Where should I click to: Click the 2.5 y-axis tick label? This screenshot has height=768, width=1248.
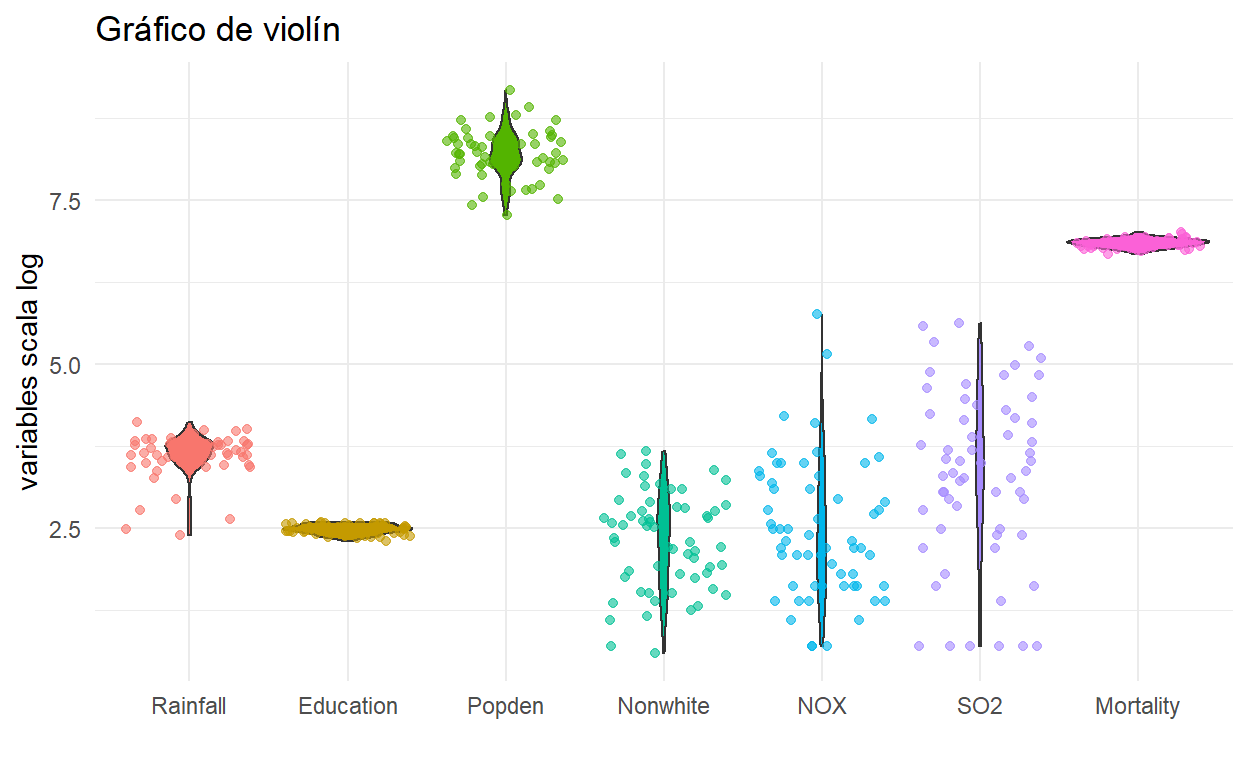coord(66,528)
